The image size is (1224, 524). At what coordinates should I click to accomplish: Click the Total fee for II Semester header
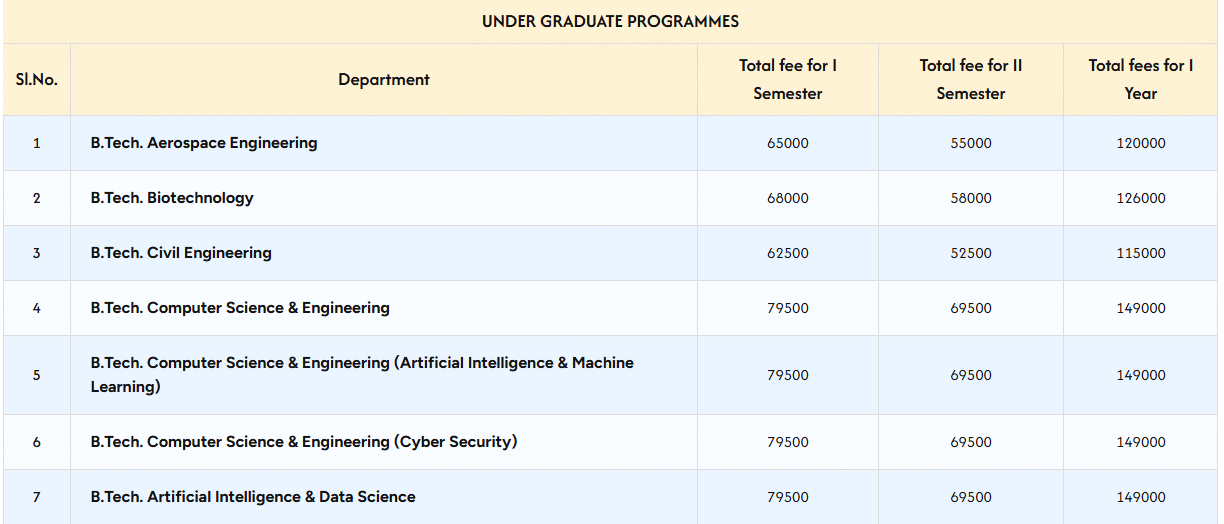click(971, 79)
